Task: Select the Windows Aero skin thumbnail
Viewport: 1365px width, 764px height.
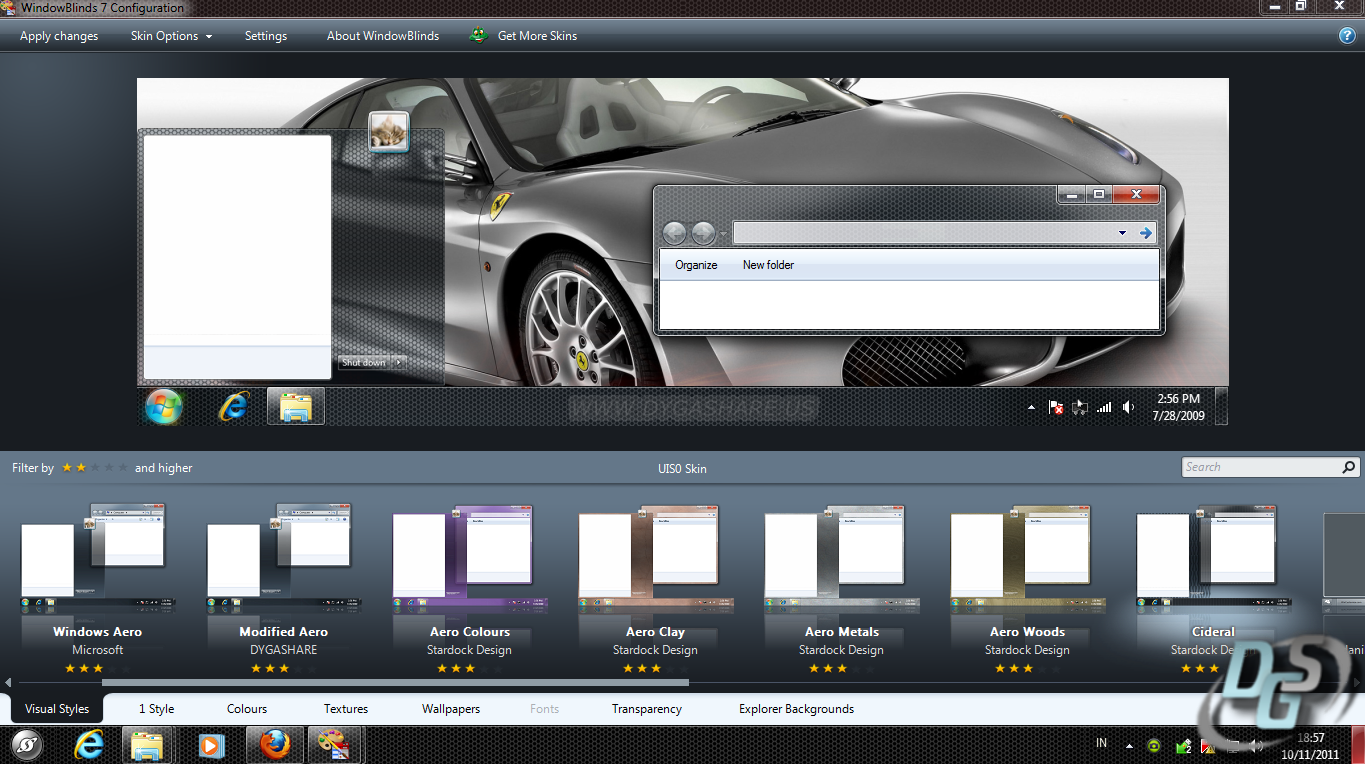Action: click(97, 558)
